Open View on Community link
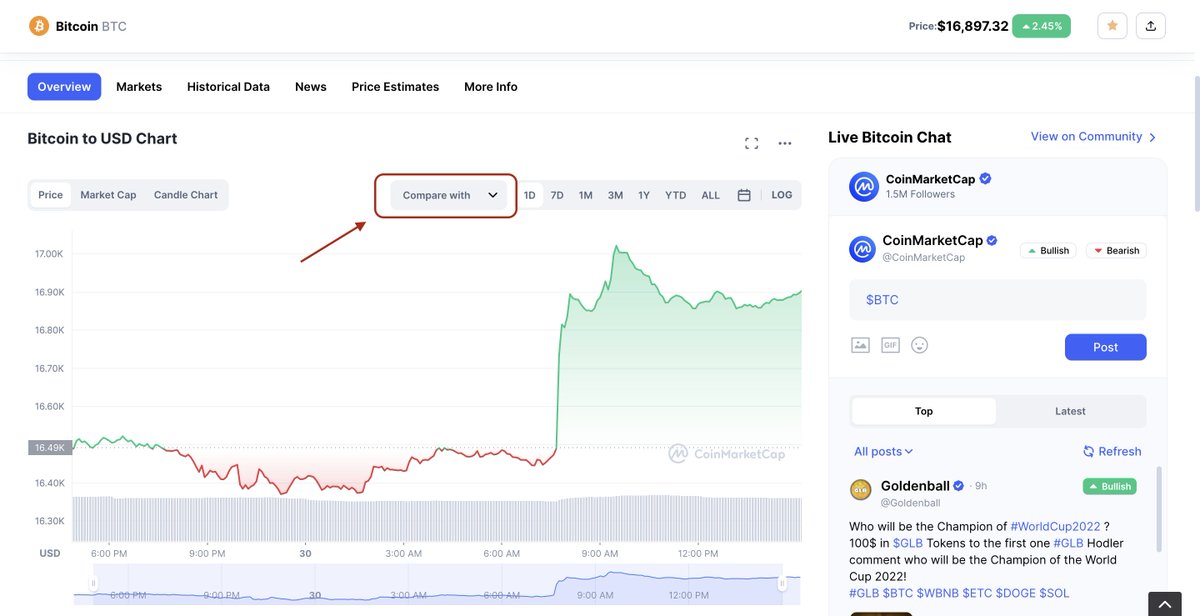Image resolution: width=1200 pixels, height=616 pixels. click(1094, 137)
